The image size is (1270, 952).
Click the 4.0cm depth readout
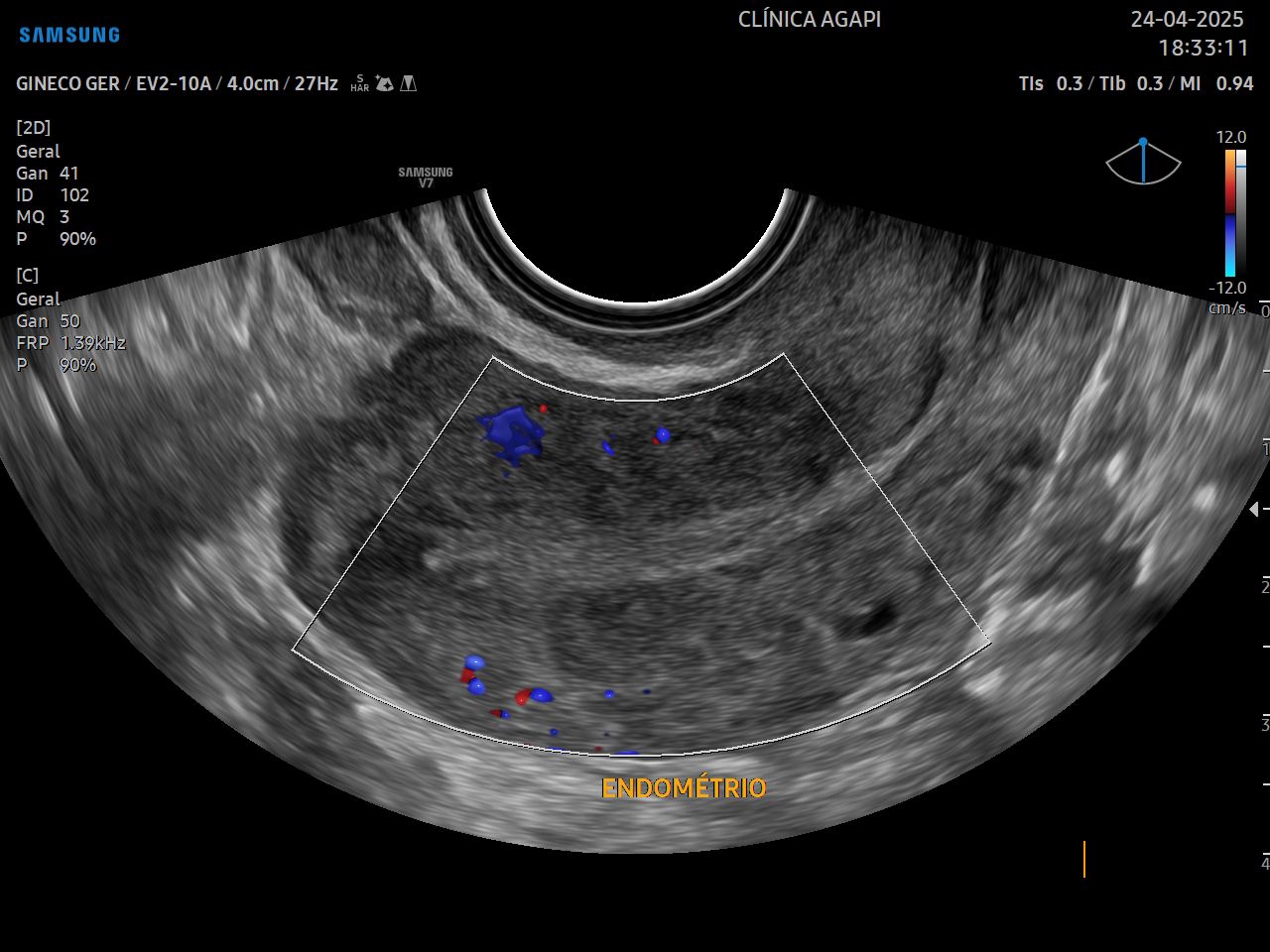tap(252, 84)
